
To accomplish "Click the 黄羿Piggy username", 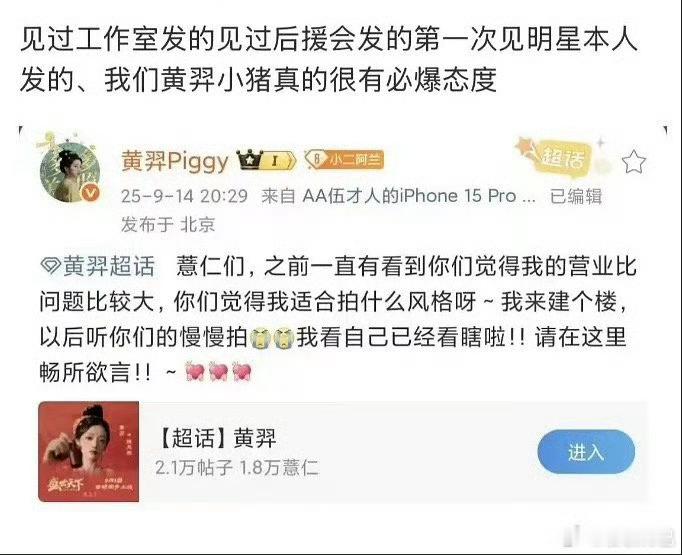I will click(175, 161).
